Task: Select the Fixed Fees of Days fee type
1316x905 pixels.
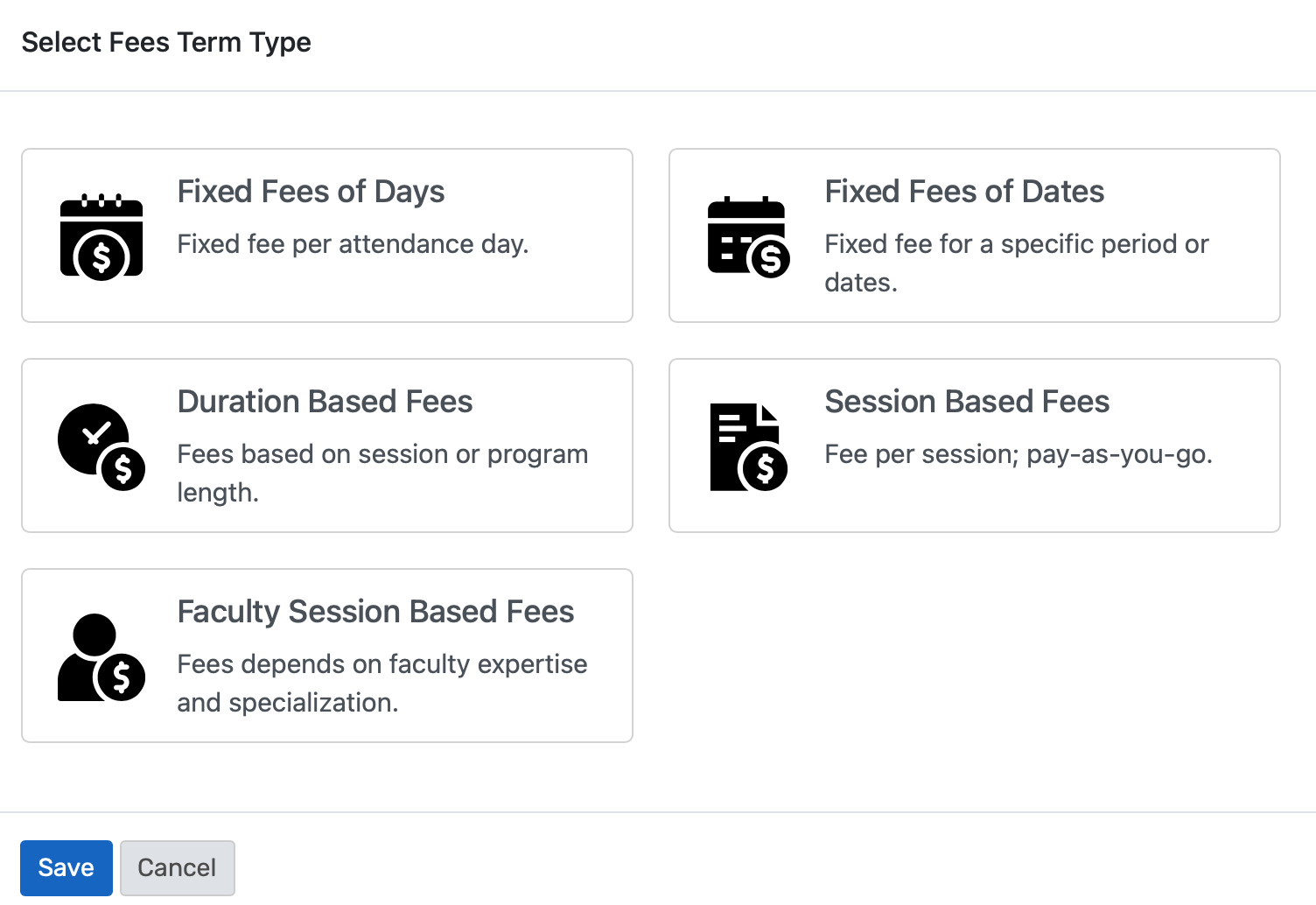Action: point(326,235)
